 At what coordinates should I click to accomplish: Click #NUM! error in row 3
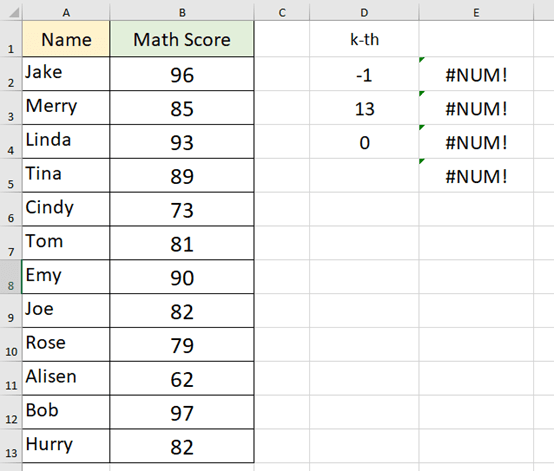[x=476, y=107]
